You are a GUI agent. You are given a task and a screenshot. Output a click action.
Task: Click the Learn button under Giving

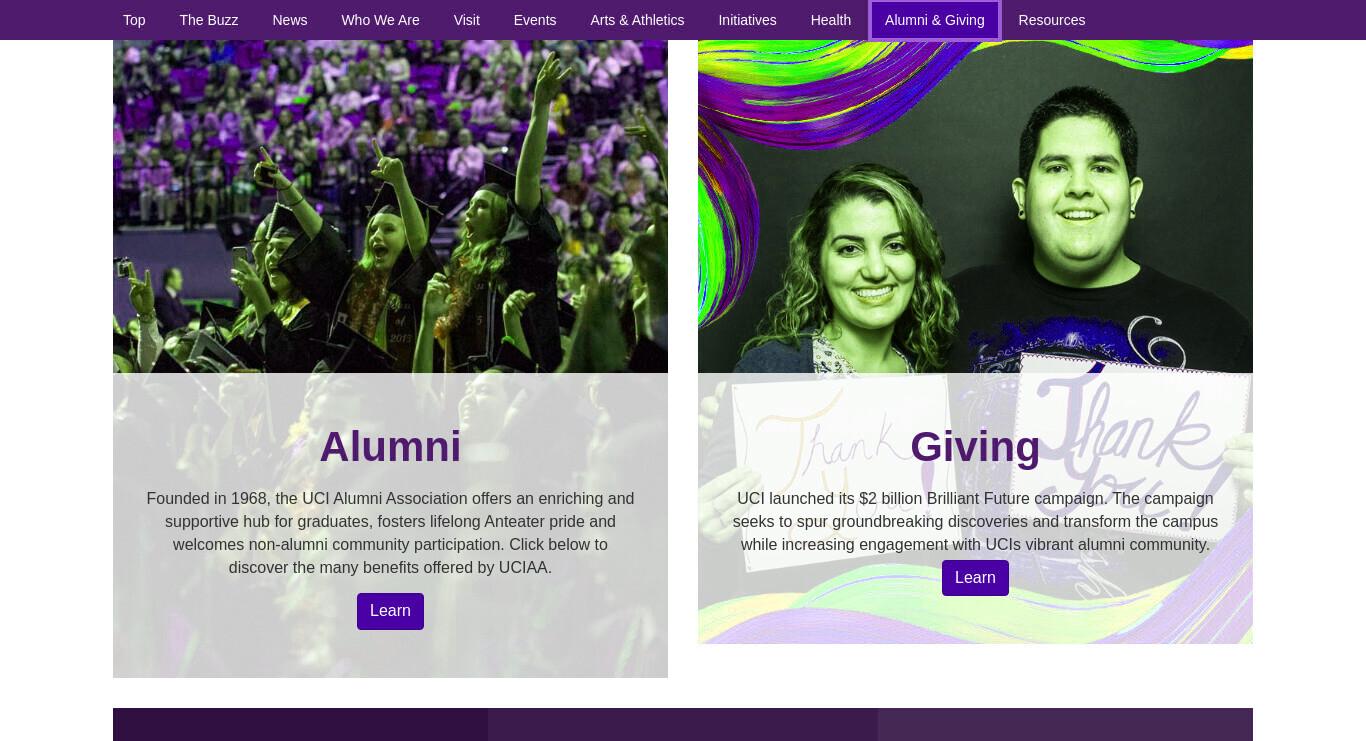(x=975, y=578)
